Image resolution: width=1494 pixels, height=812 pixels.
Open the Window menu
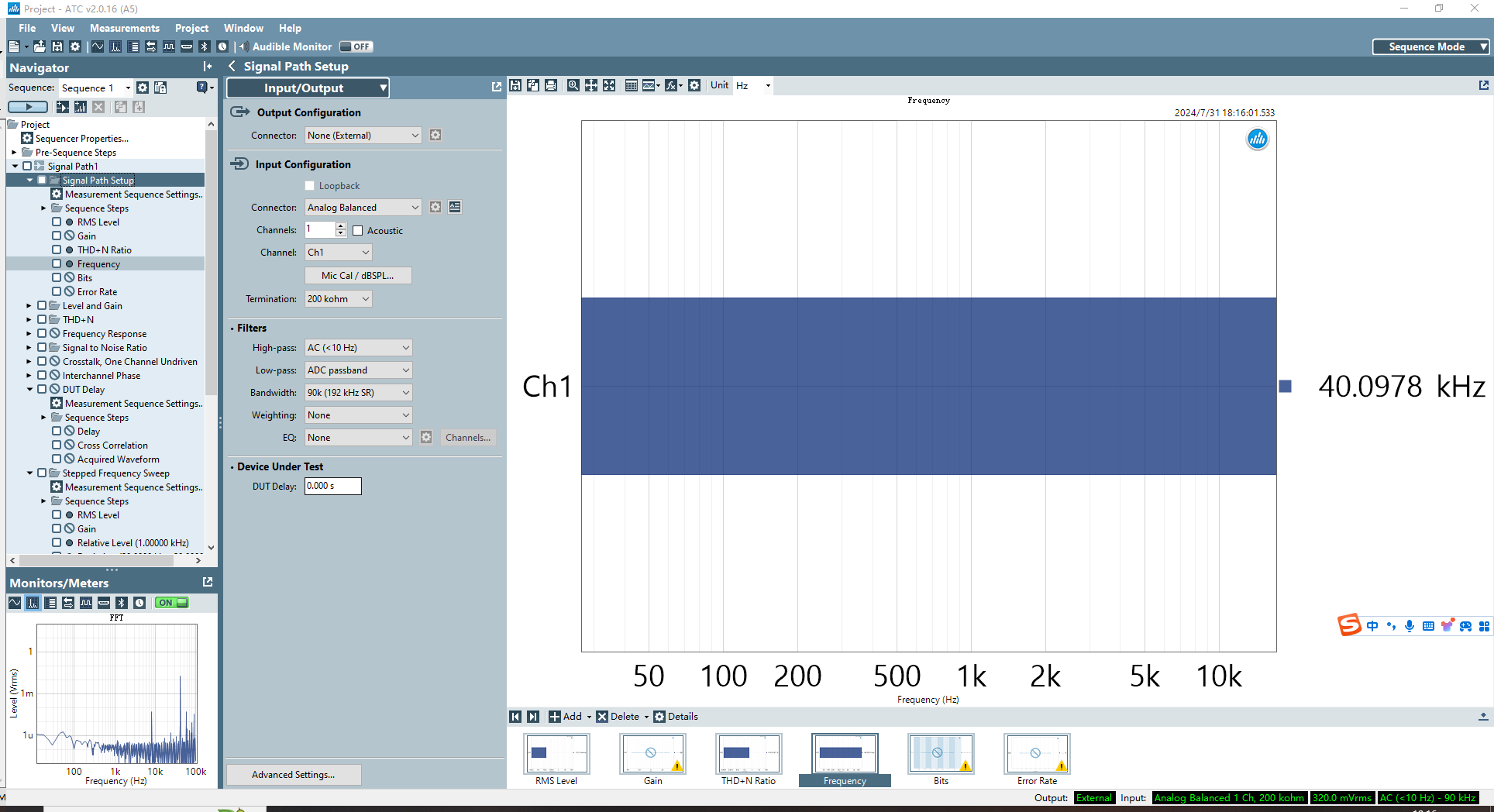click(243, 28)
